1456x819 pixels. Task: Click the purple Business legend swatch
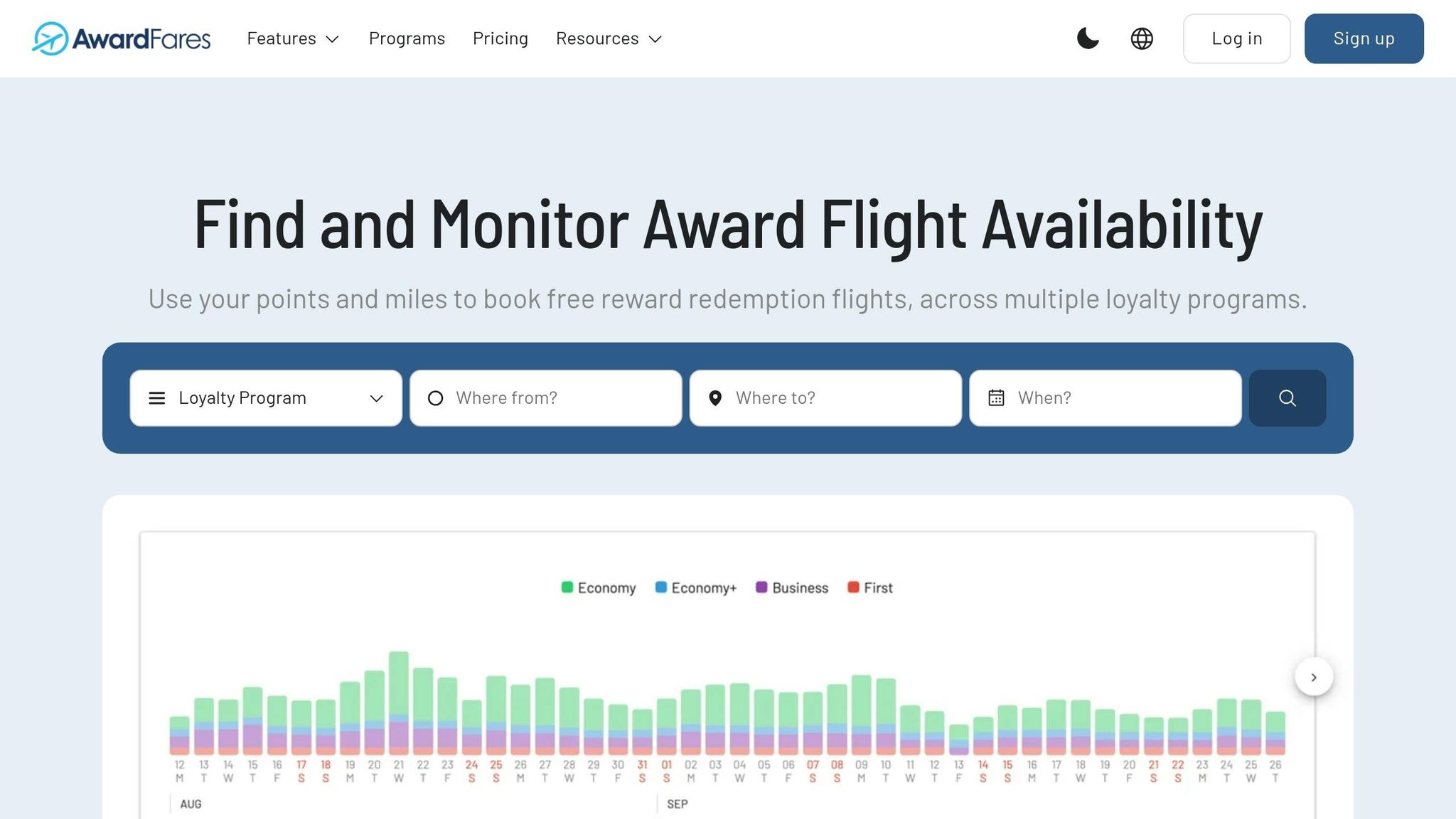coord(761,587)
